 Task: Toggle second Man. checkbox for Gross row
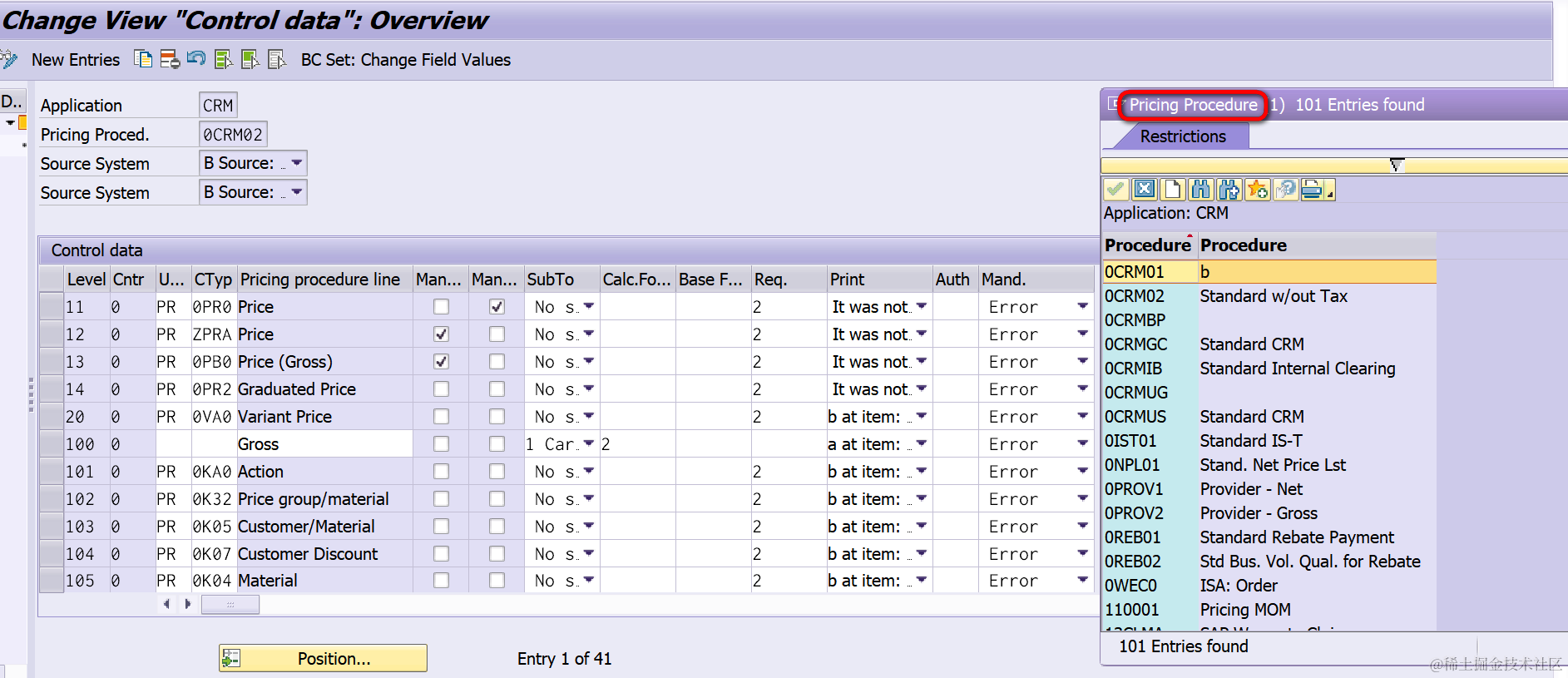pos(497,444)
